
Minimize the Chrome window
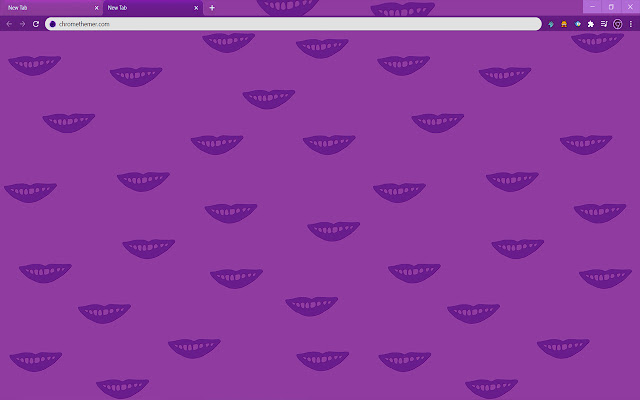592,7
